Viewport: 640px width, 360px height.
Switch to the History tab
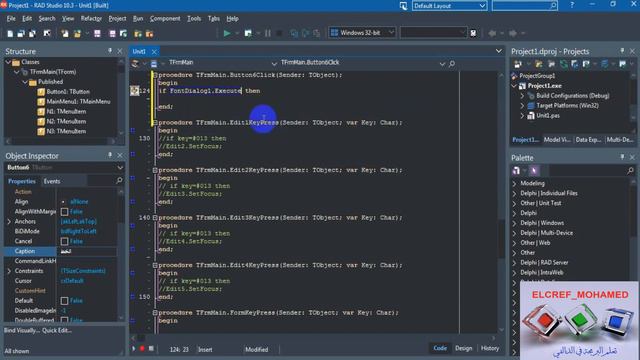point(490,348)
